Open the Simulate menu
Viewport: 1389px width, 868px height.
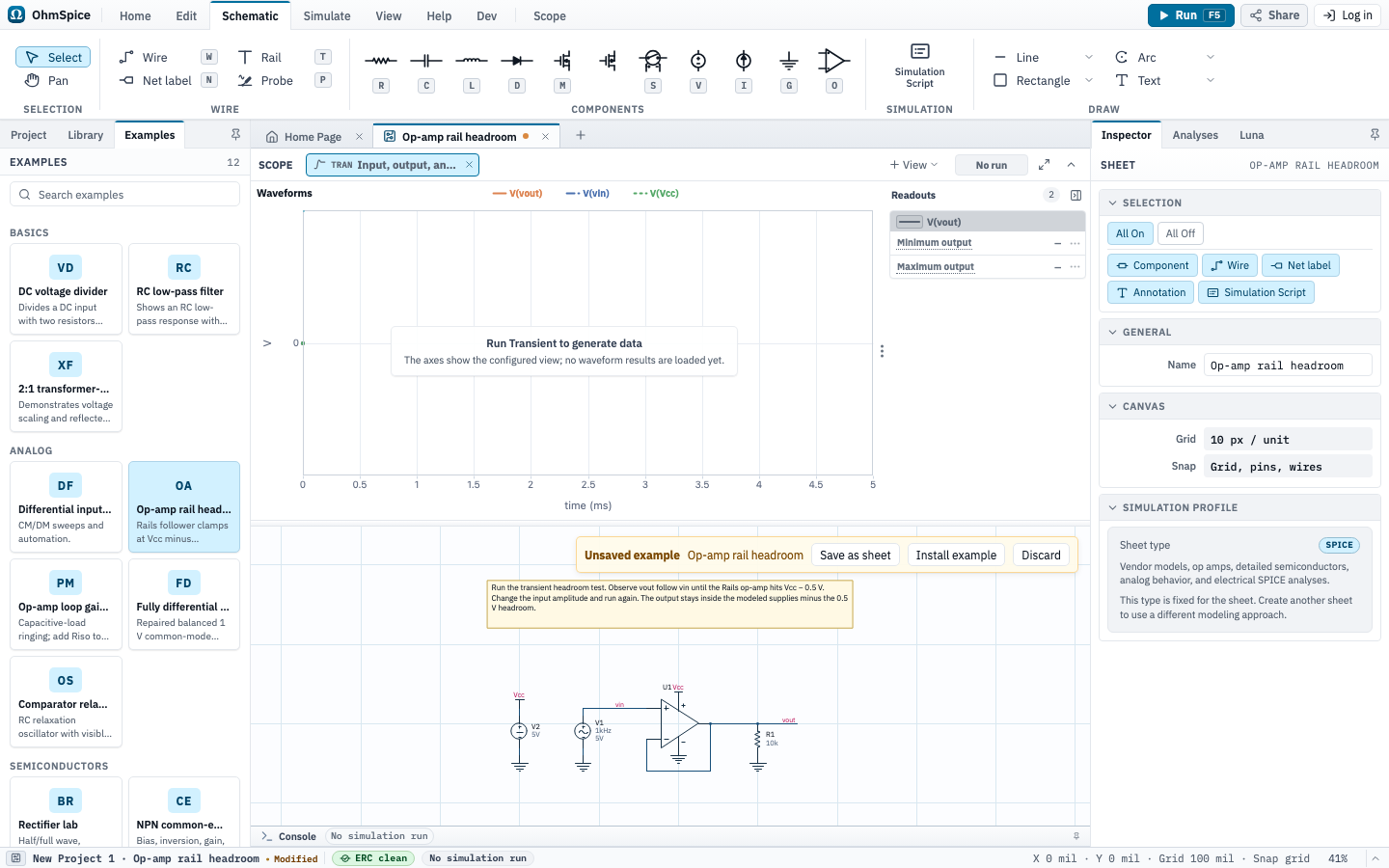point(327,15)
